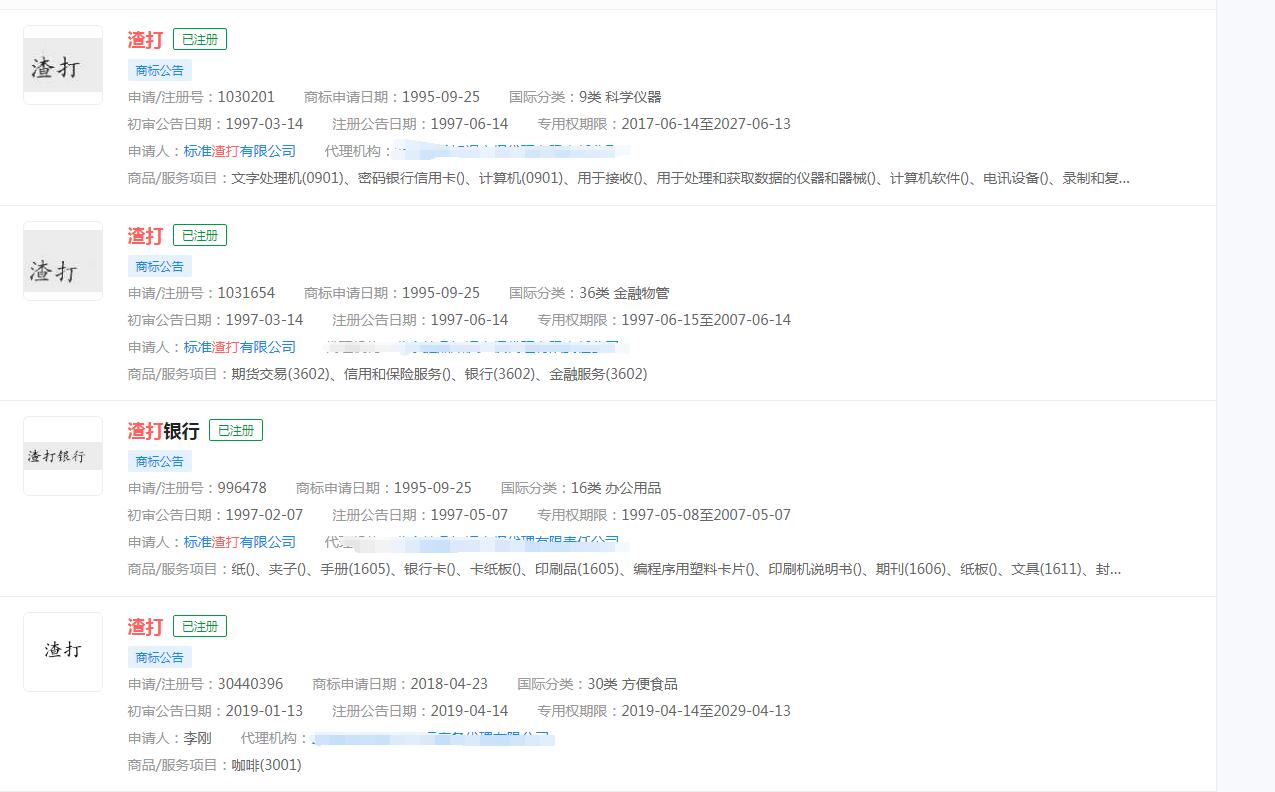
Task: Select exclusive period 1997-05-08至2007-05-07
Action: pyautogui.click(x=706, y=515)
